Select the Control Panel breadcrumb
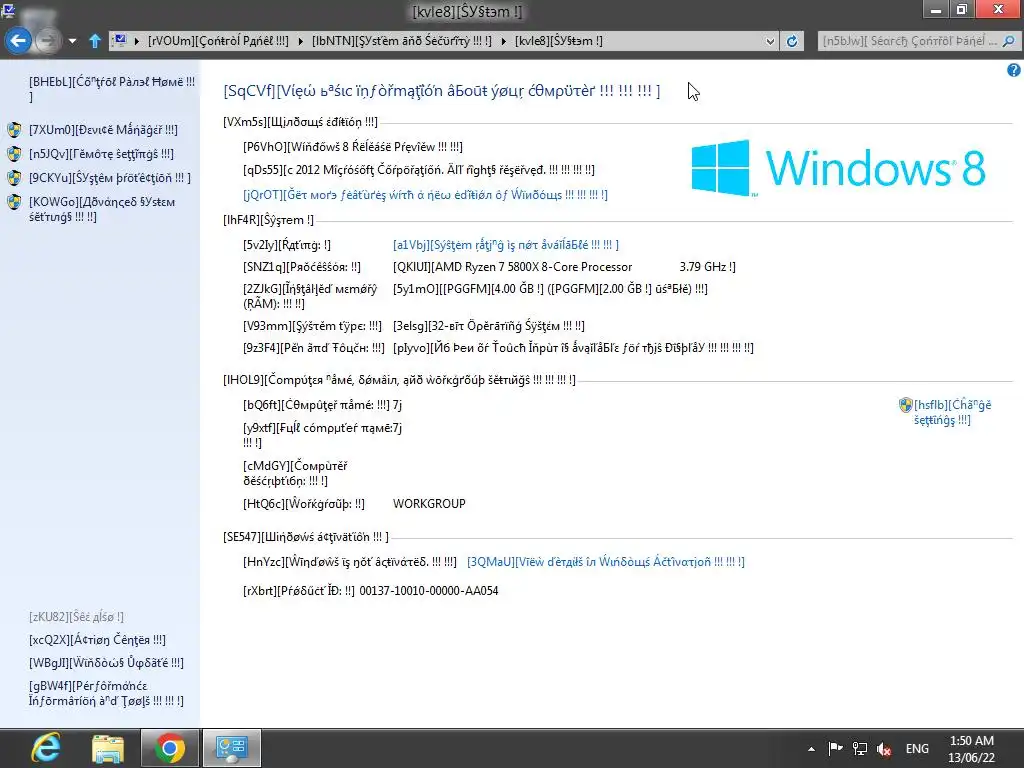The width and height of the screenshot is (1024, 768). [218, 40]
